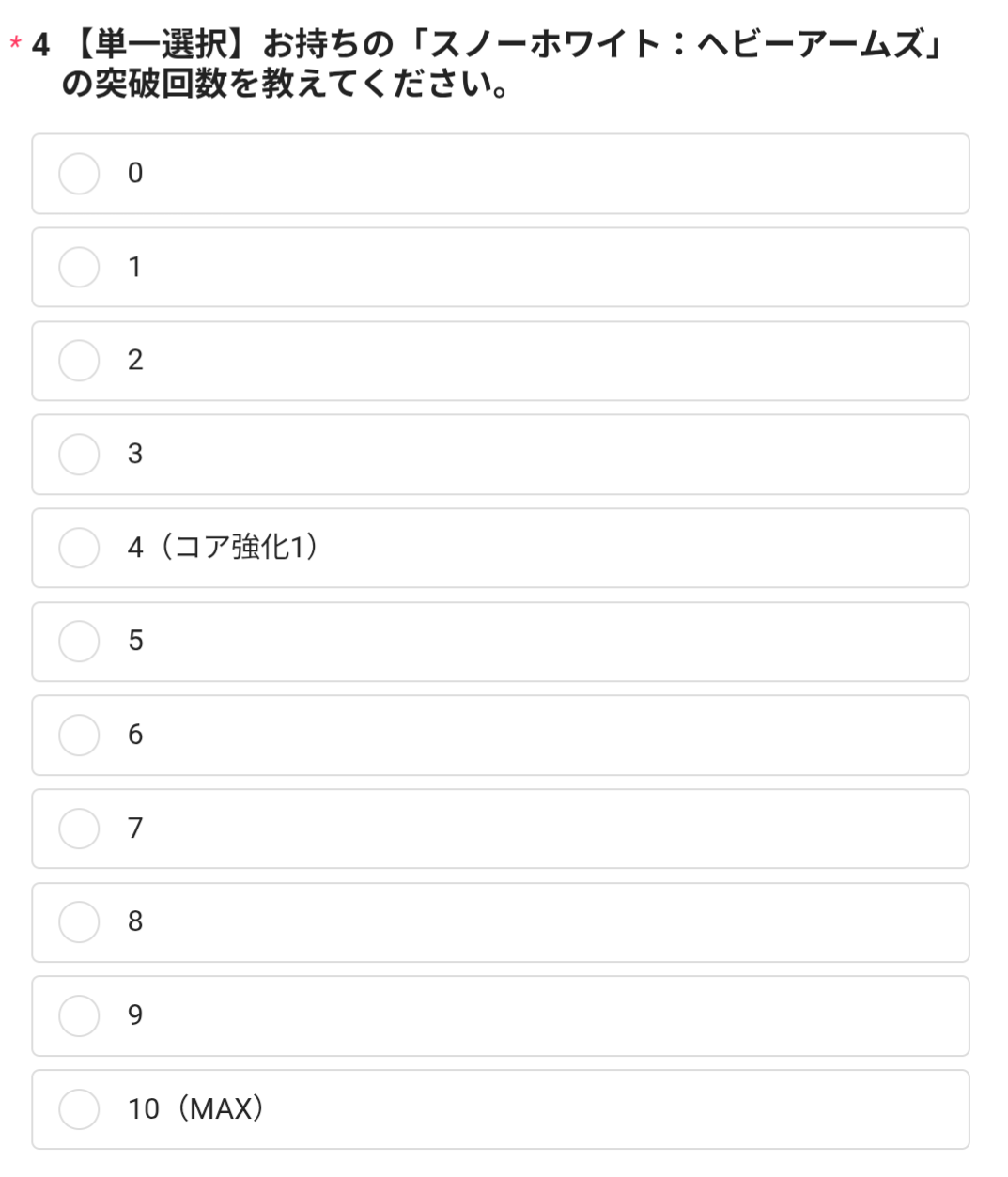Mark the radio circle for option 5
Screen dimensions: 1008x1177
coord(79,641)
